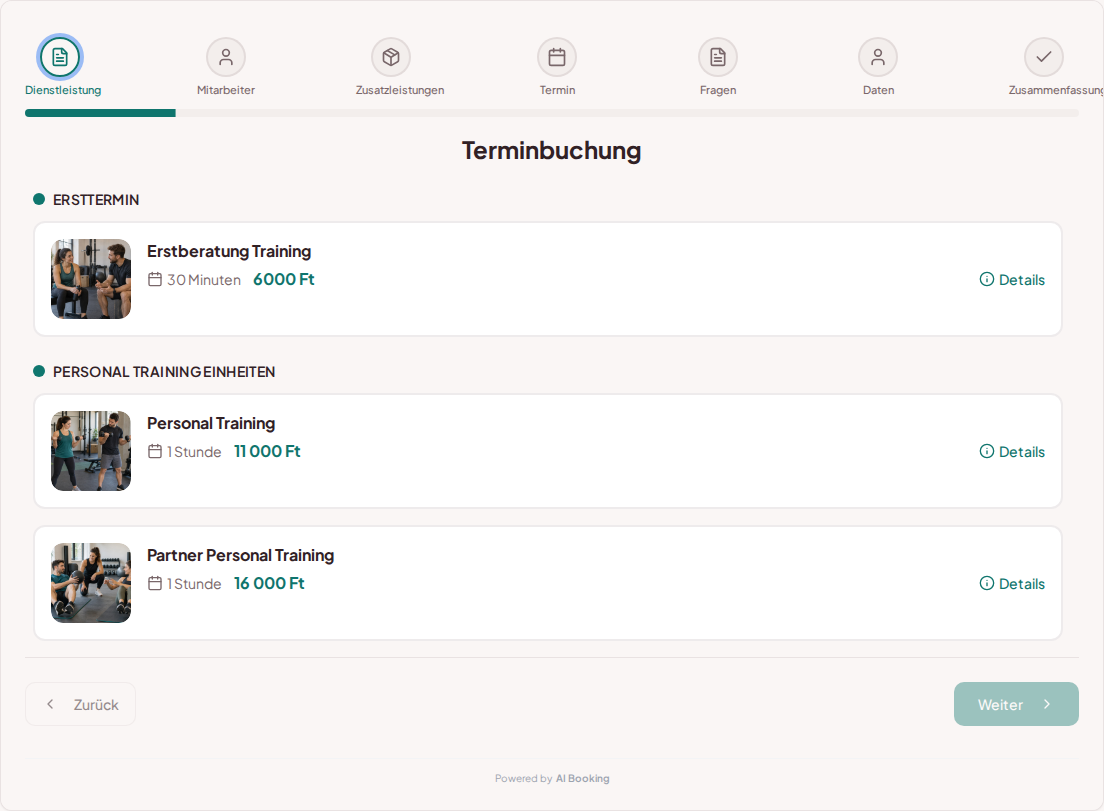Screen dimensions: 1104x811
Task: Click the Termin step label
Action: (x=558, y=90)
